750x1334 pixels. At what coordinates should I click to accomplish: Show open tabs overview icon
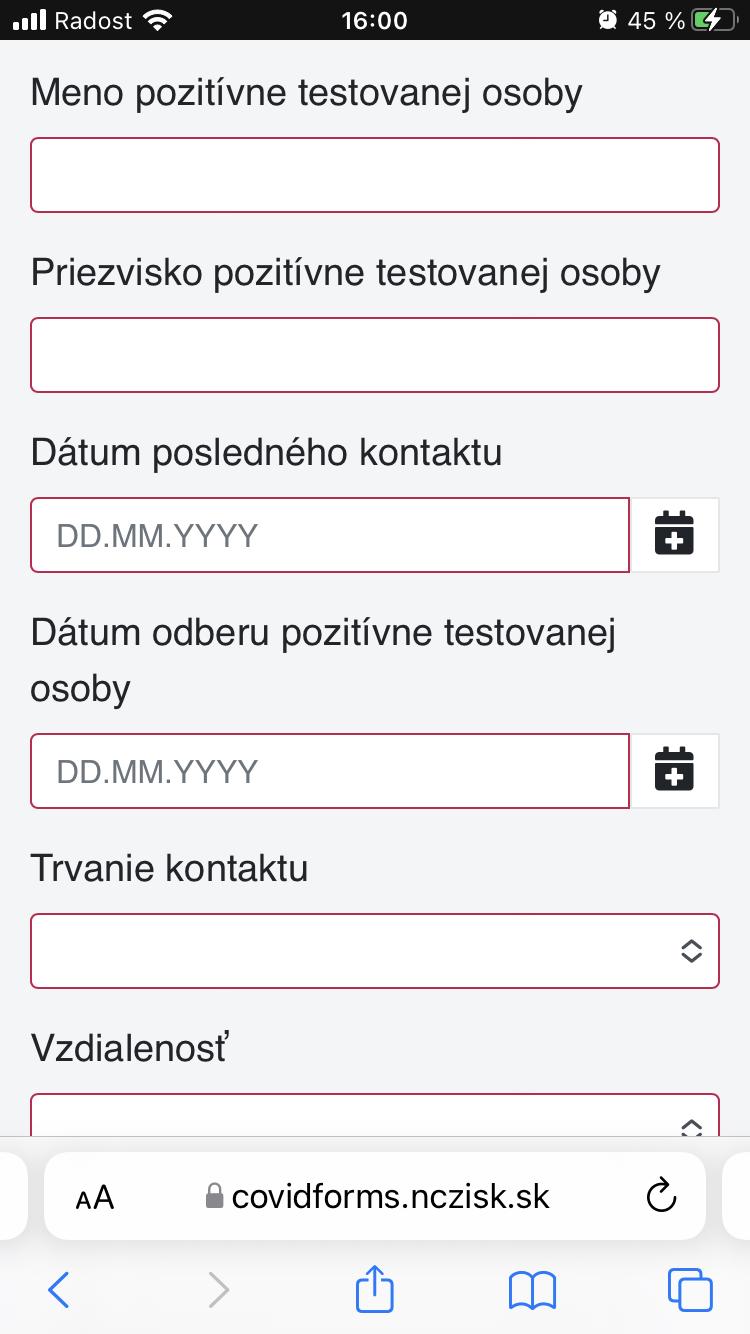click(690, 1289)
